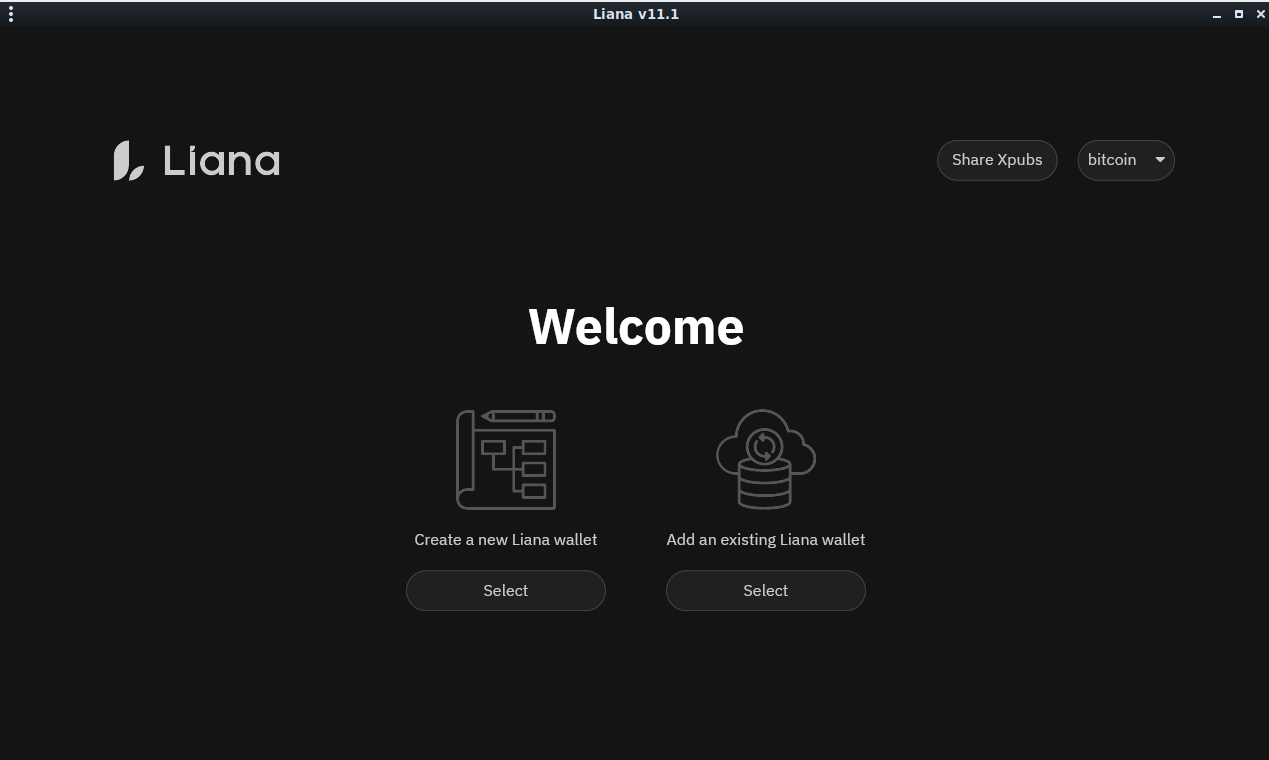Viewport: 1269px width, 760px height.
Task: Maximize the Liana window
Action: click(1238, 14)
